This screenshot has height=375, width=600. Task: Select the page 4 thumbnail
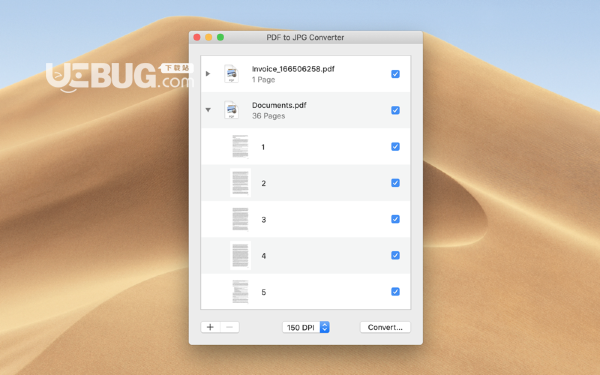[x=240, y=255]
